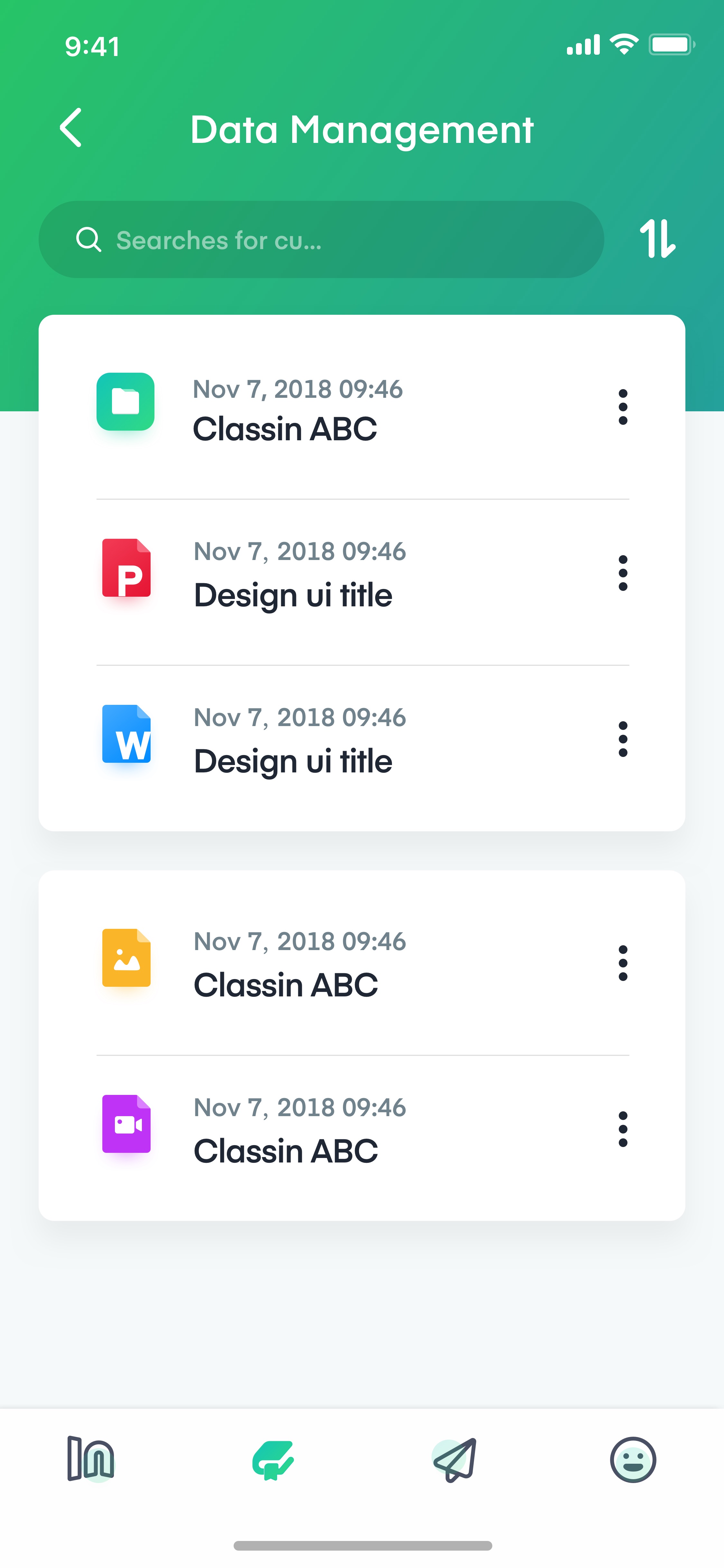Open the green Classin ABC folder icon
This screenshot has height=1568, width=724.
(x=125, y=402)
